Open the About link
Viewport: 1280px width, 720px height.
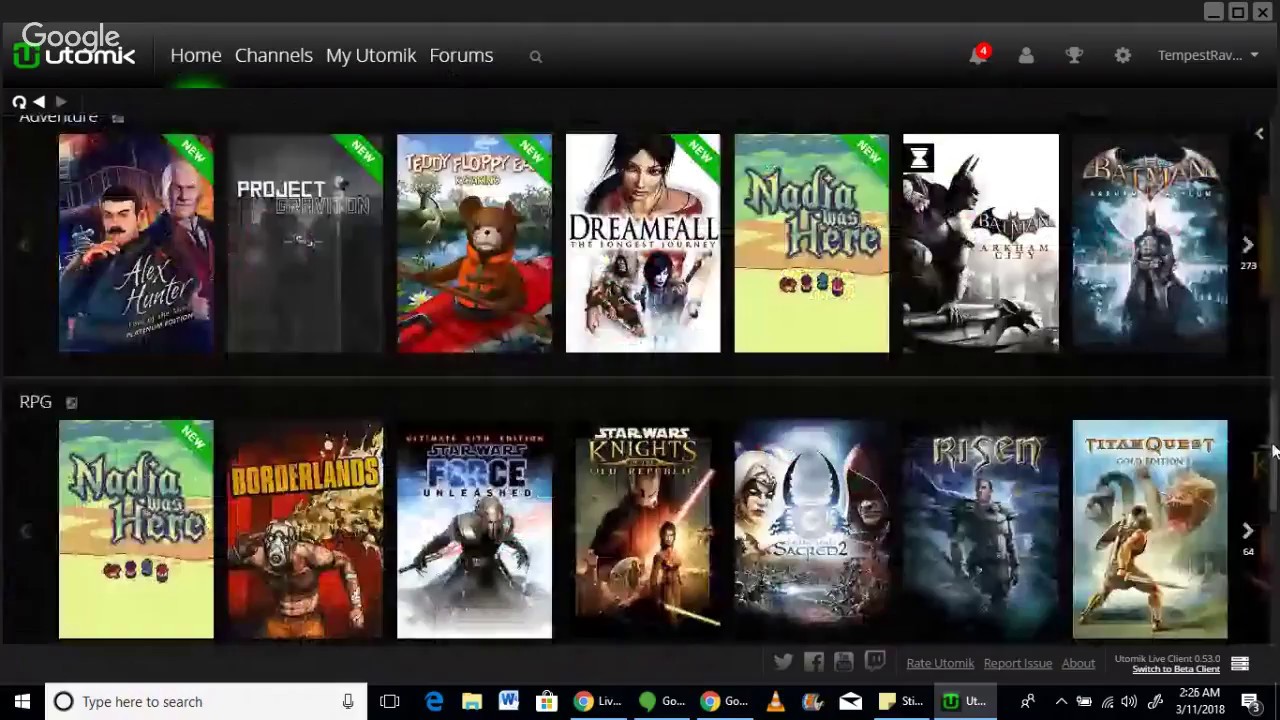point(1078,663)
